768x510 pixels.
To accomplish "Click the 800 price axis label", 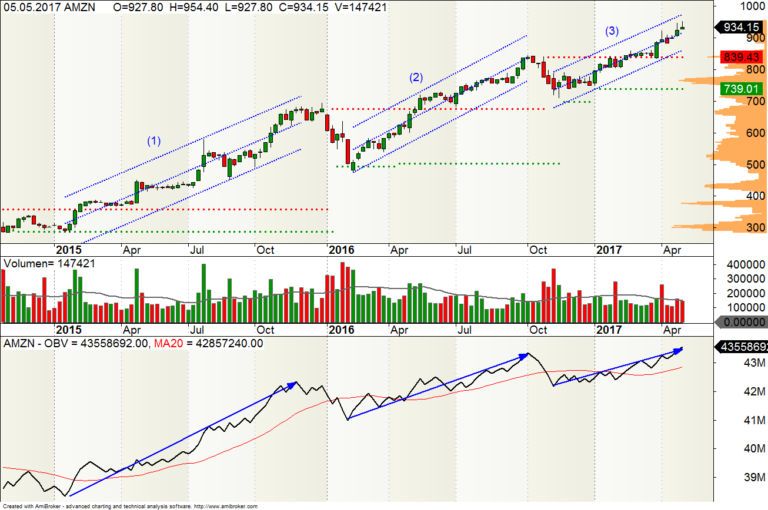I will pyautogui.click(x=755, y=70).
